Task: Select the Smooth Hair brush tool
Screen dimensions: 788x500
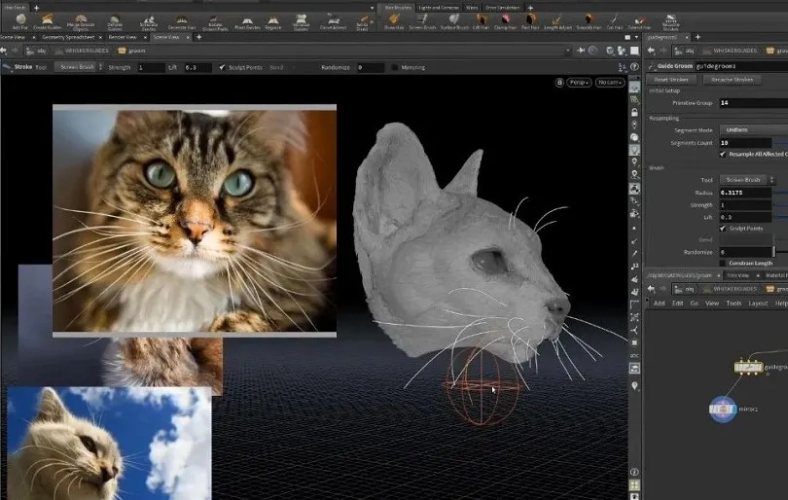Action: coord(587,21)
